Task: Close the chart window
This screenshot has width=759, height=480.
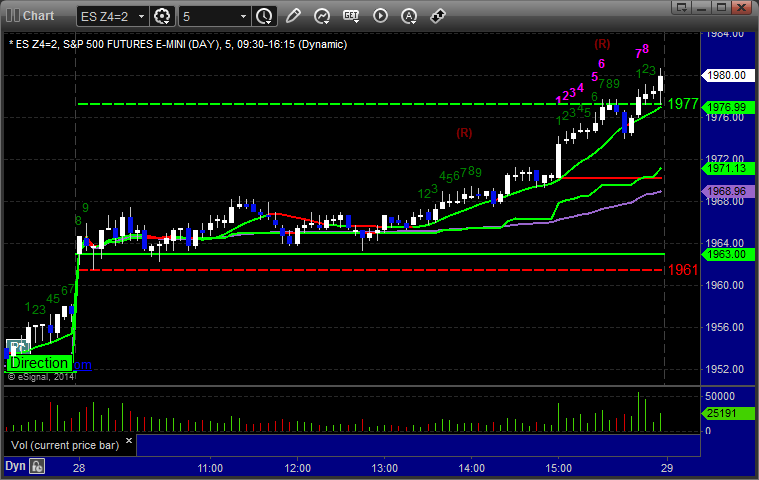Action: pos(741,7)
